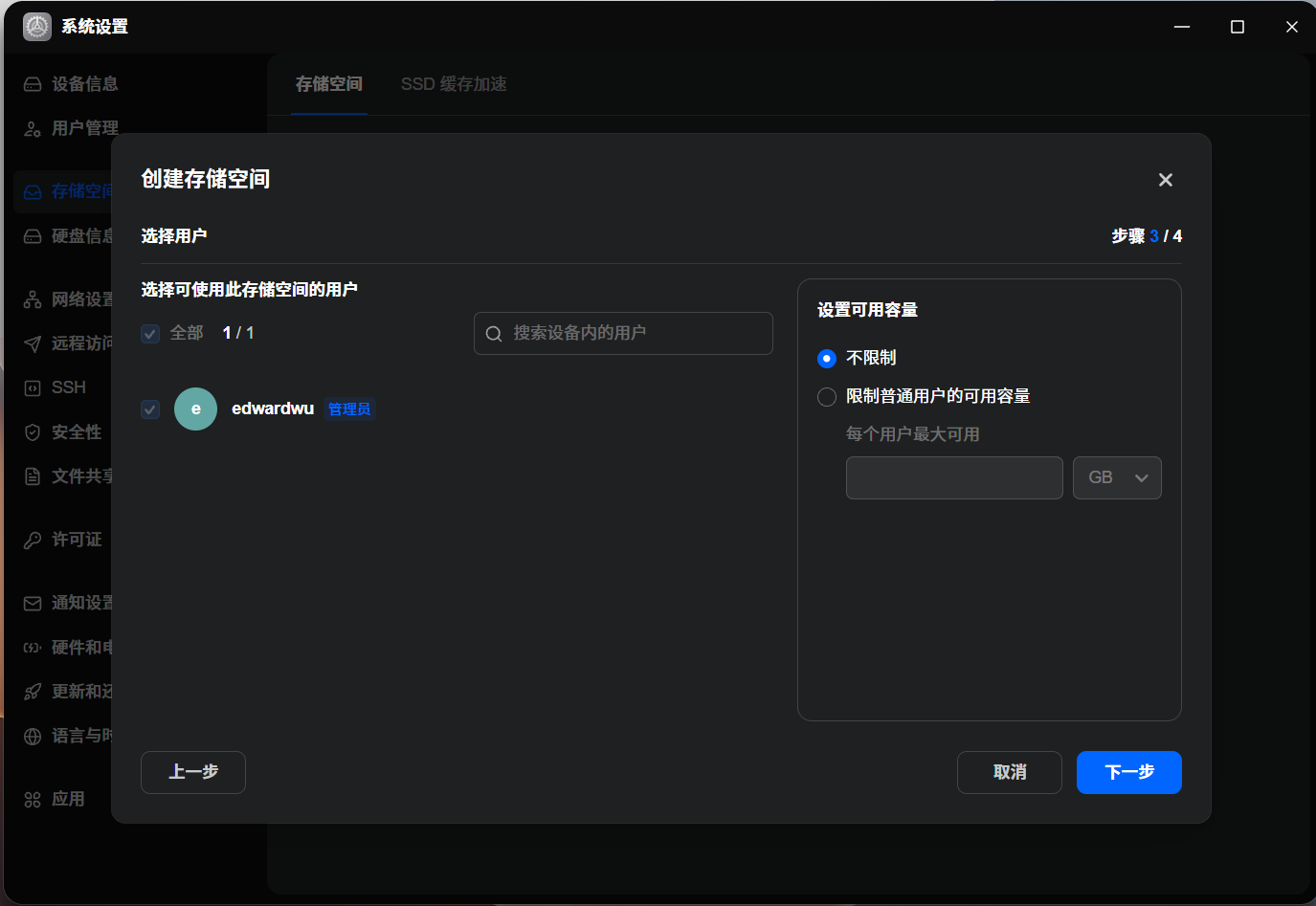Click the edwardwu avatar circle

click(x=196, y=409)
